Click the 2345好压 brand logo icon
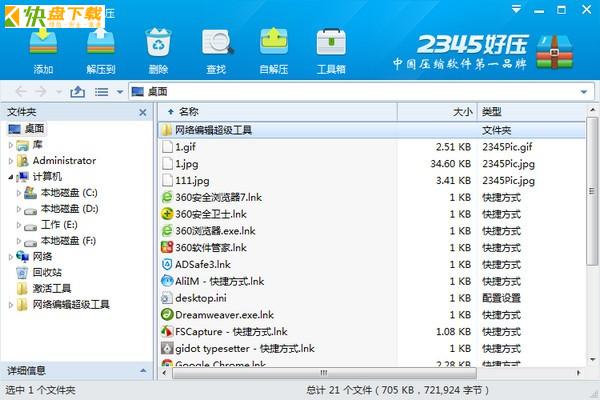Screen dimensions: 600x400 point(554,52)
